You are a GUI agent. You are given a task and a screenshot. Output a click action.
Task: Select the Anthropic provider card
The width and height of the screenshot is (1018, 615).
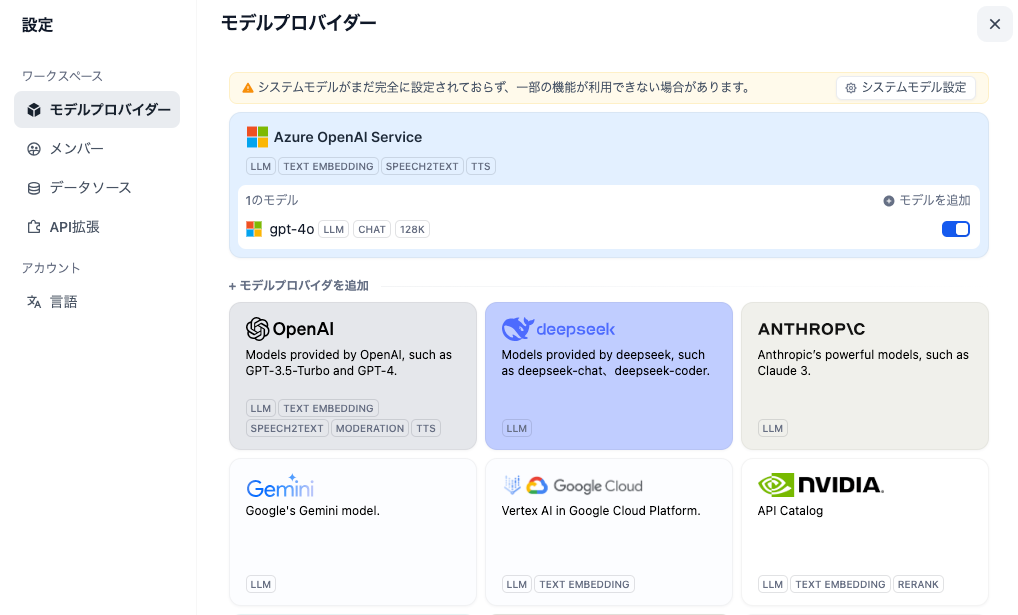865,376
